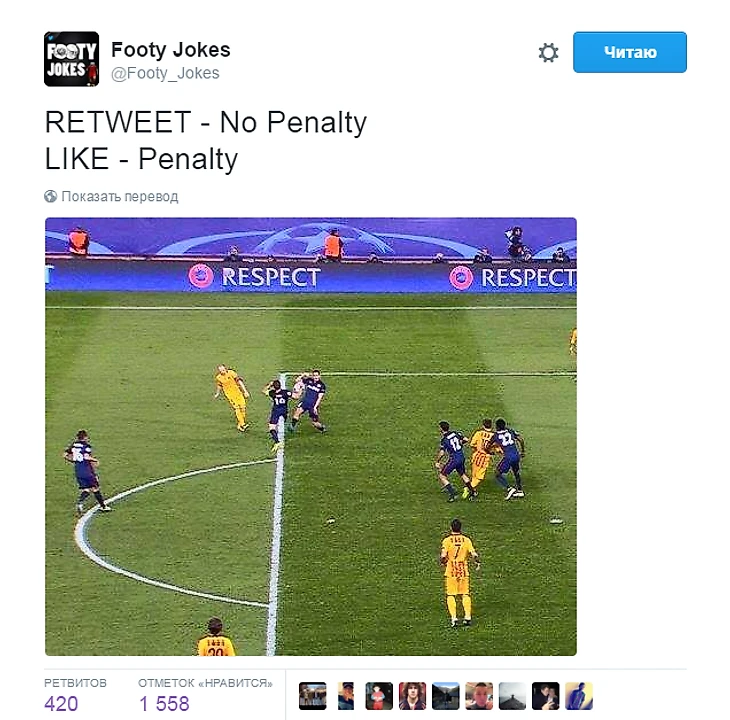Open the avatar of the person wearing a cap

click(346, 696)
